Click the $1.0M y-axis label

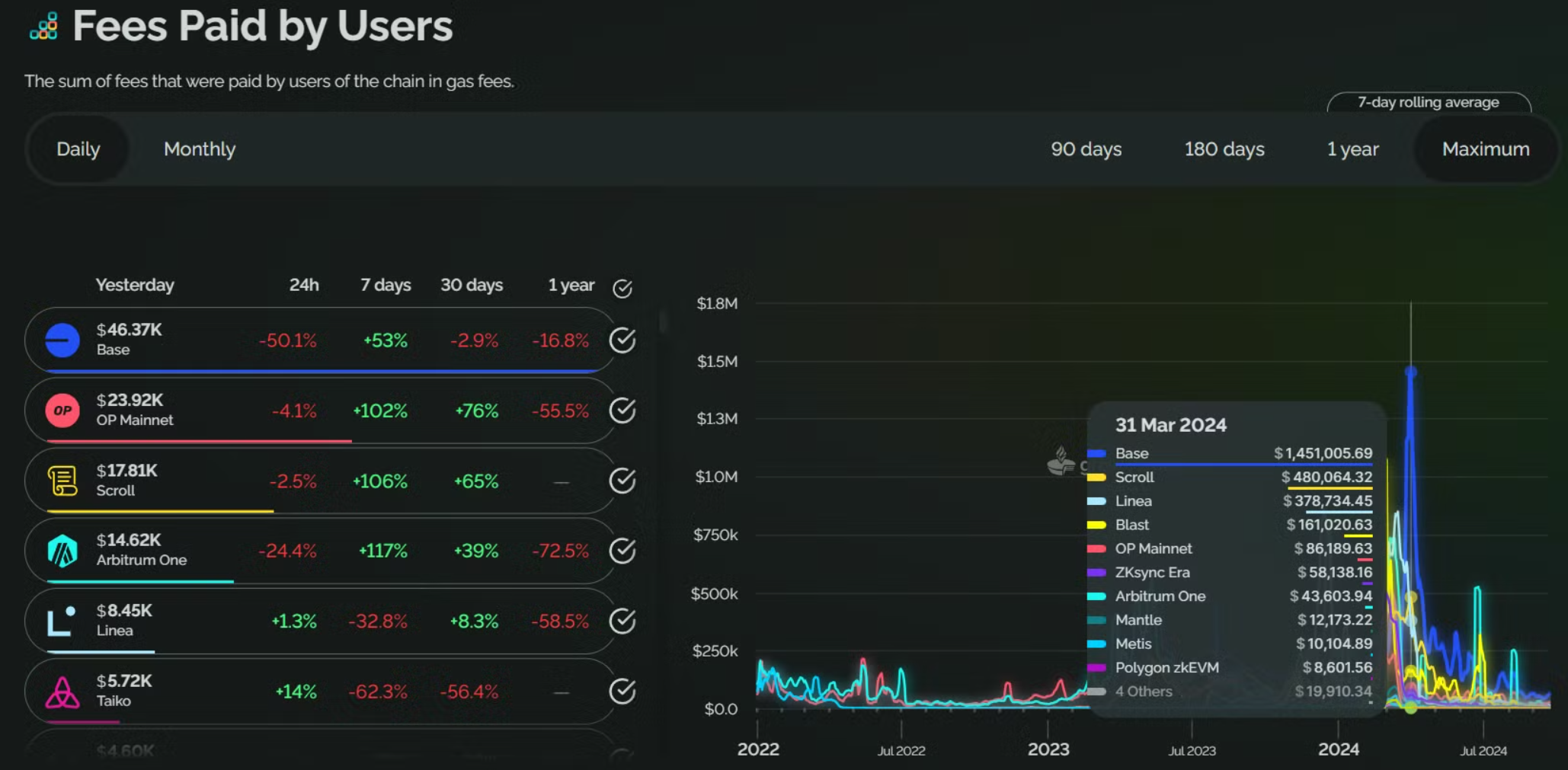716,477
